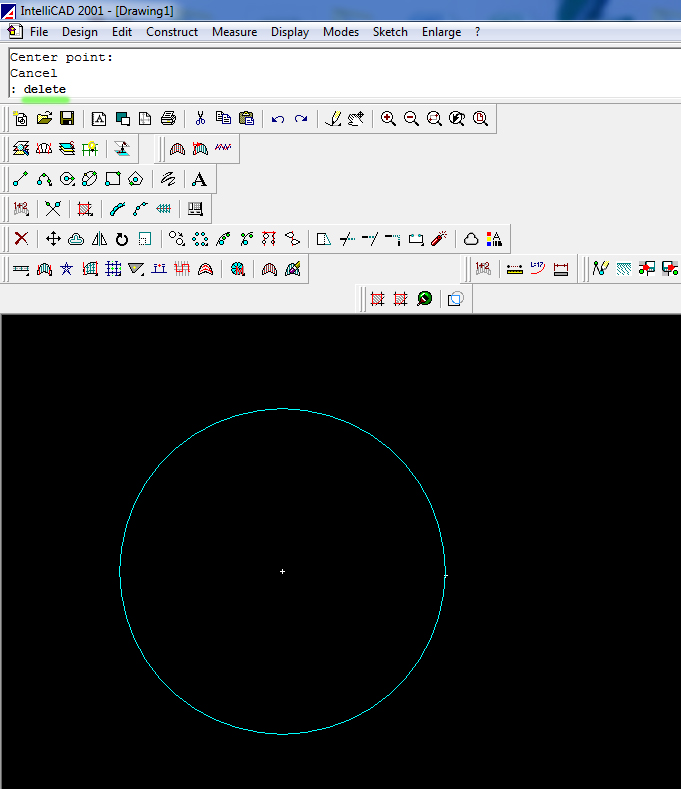Open the Construct menu
This screenshot has height=789, width=681.
(172, 32)
